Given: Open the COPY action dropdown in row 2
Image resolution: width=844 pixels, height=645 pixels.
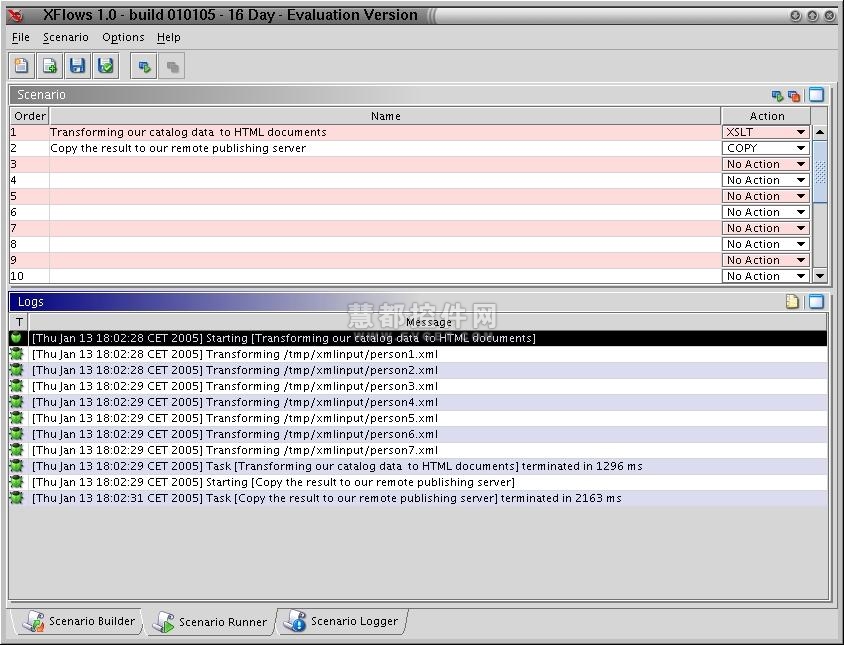Looking at the screenshot, I should click(765, 148).
